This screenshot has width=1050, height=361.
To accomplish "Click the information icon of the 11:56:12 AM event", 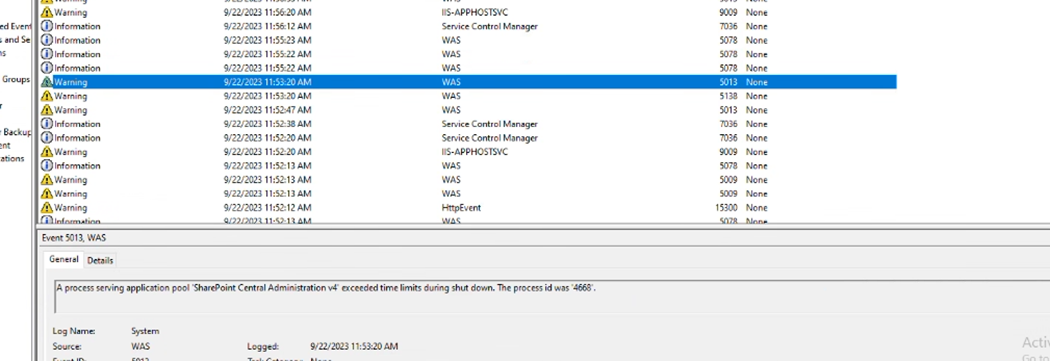I will (x=46, y=26).
